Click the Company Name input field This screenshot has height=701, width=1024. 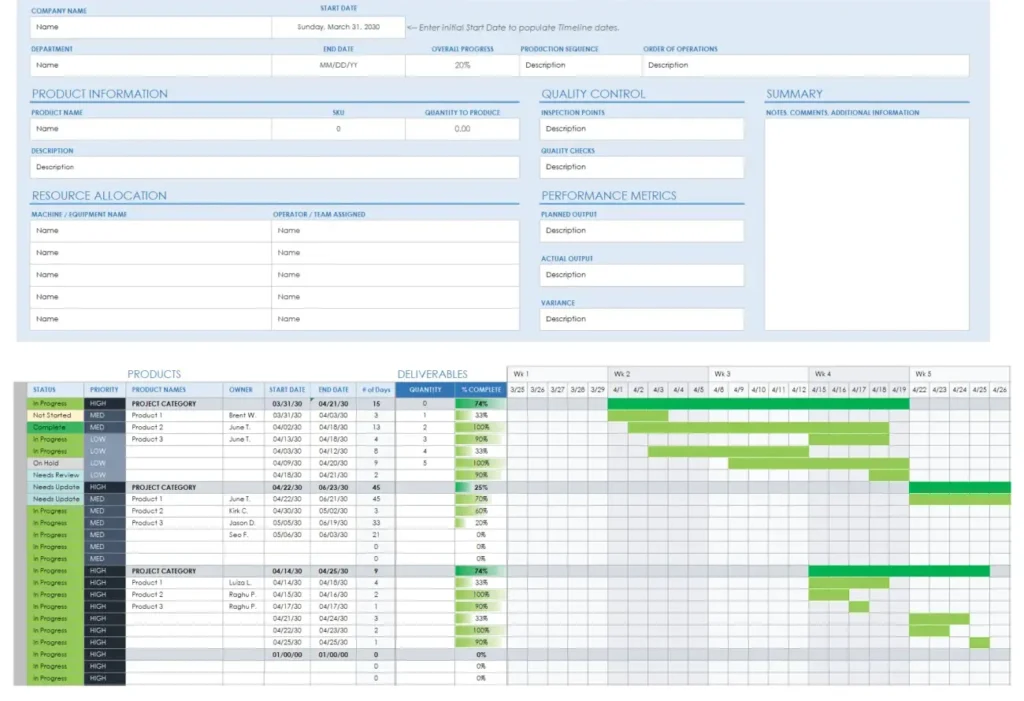151,27
